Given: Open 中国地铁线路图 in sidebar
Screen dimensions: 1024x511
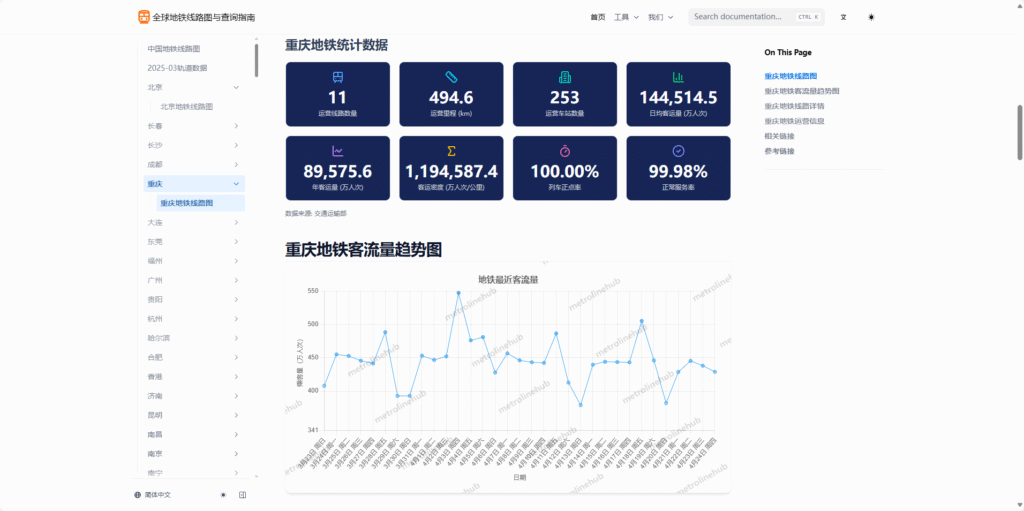Looking at the screenshot, I should click(x=174, y=48).
